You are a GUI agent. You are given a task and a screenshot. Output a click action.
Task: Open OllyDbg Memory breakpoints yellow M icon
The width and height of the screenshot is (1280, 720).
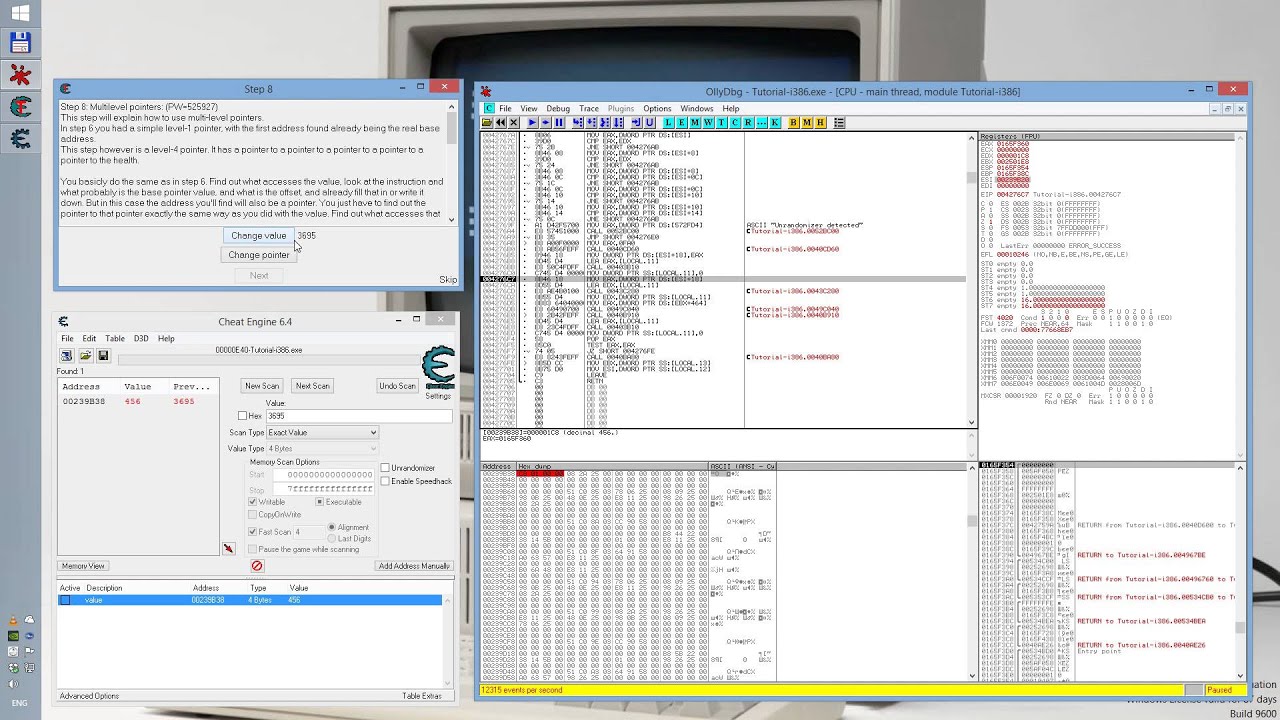click(x=806, y=122)
